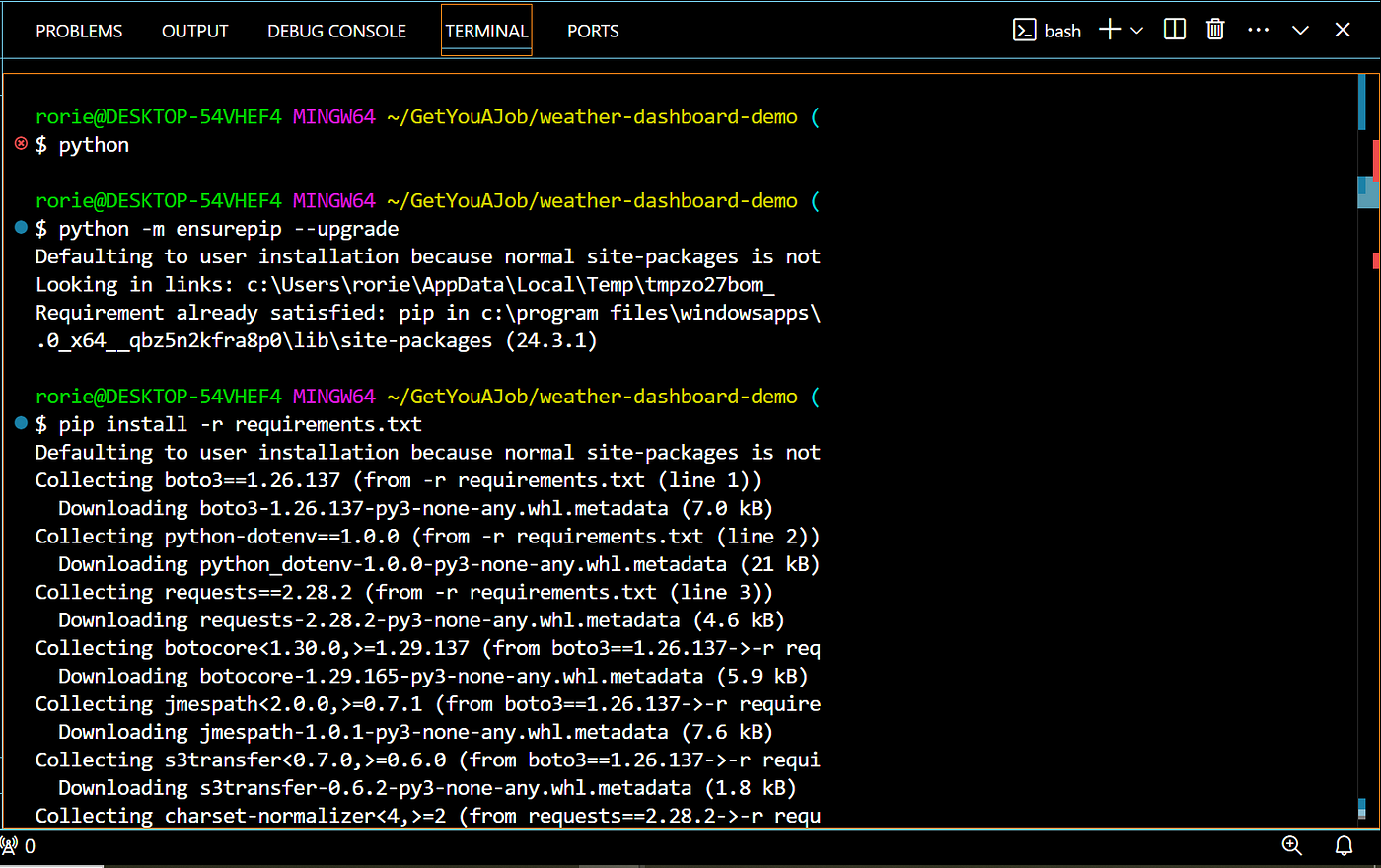
Task: Click the bash shell label
Action: [x=1062, y=31]
